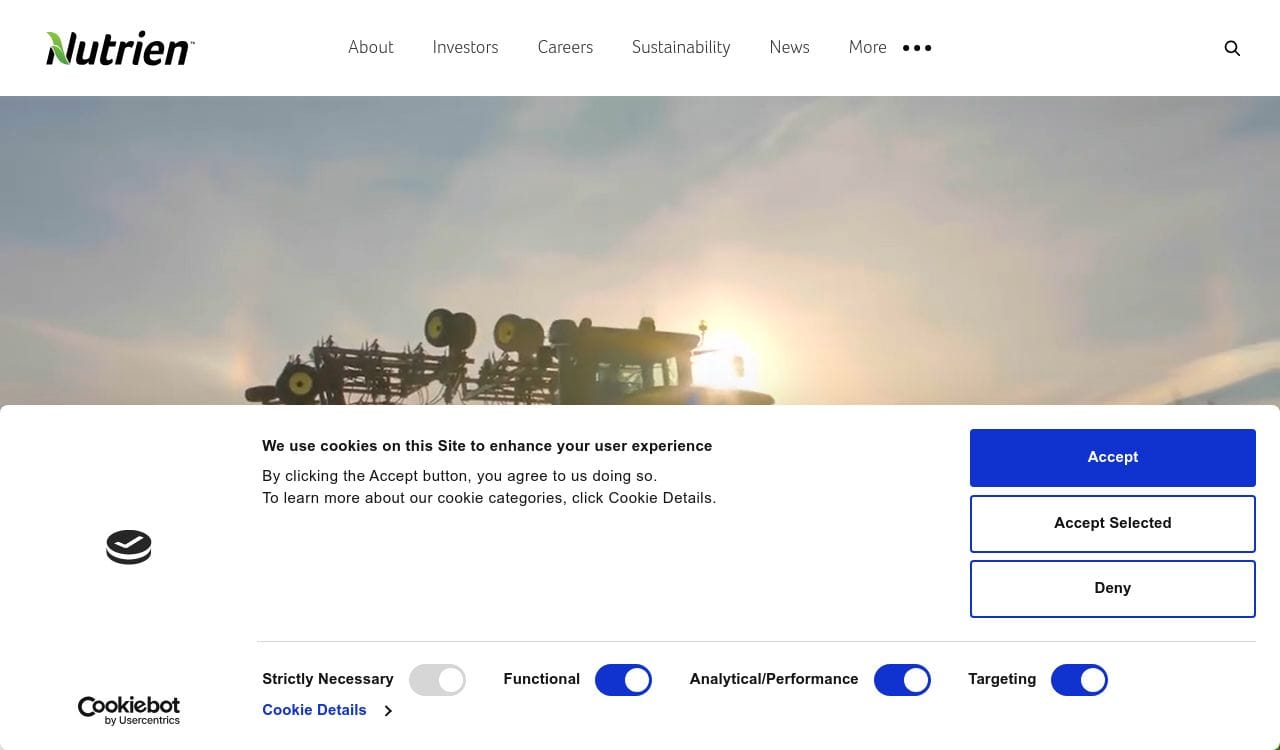Click the Cookiebot by Usercentrics logo

pos(129,710)
